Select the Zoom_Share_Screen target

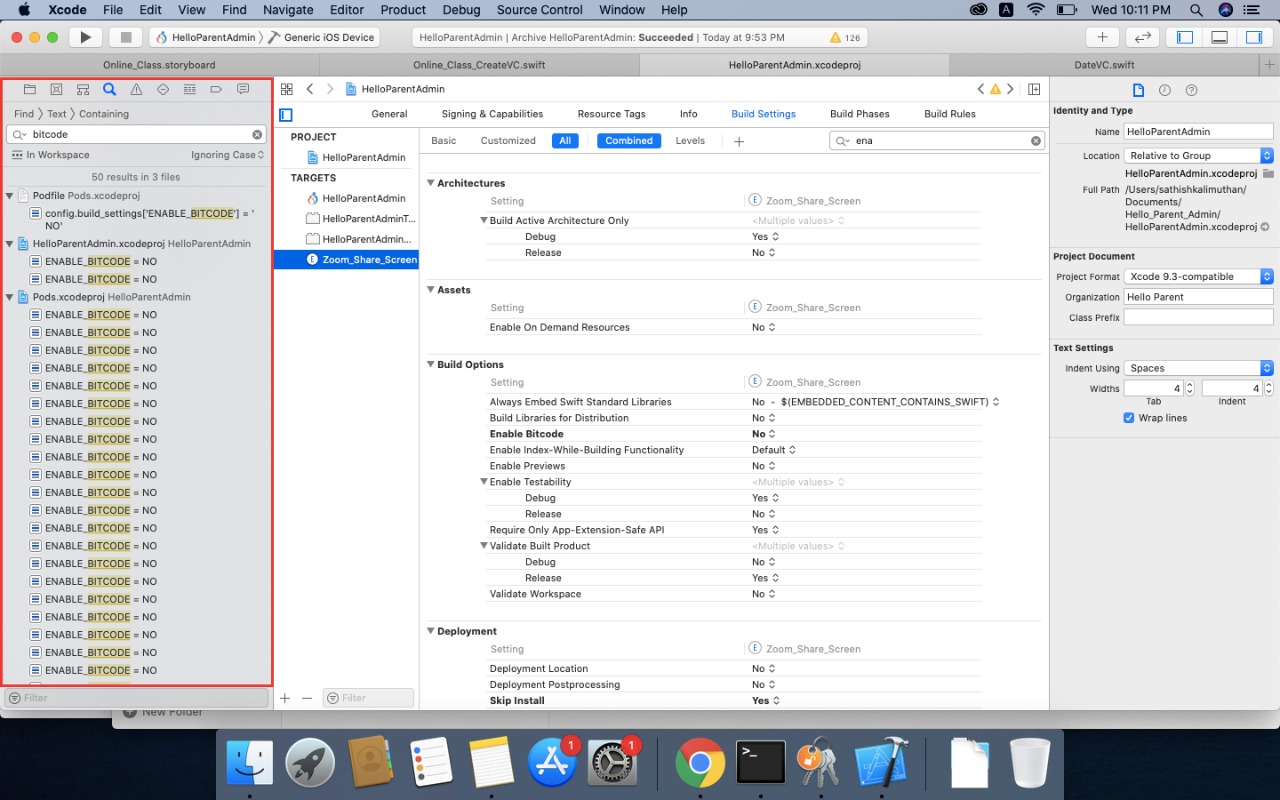point(346,259)
